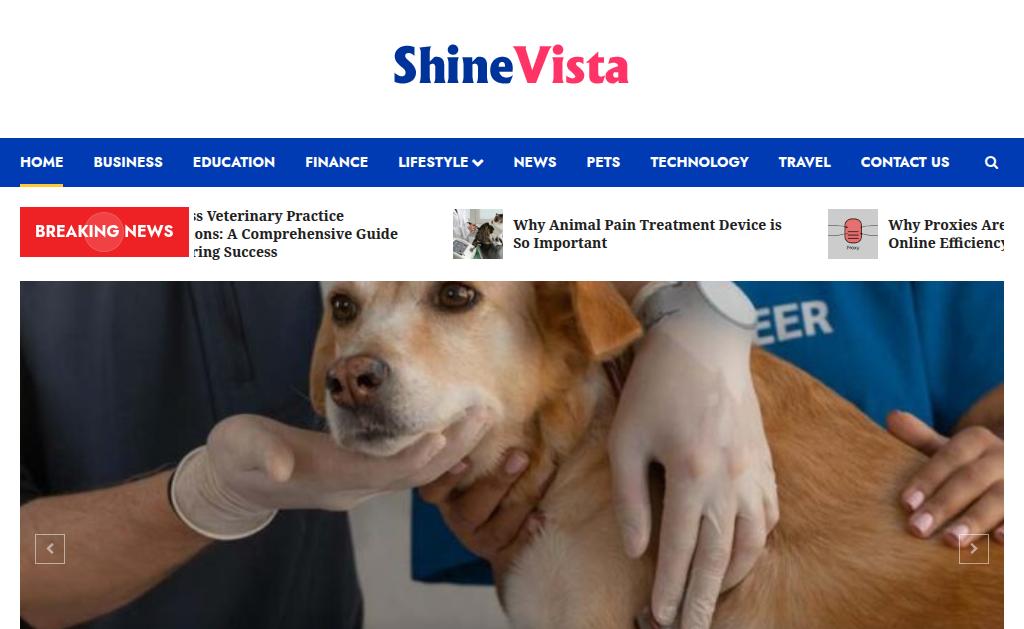Open the animal pain treatment thumbnail

(x=477, y=234)
